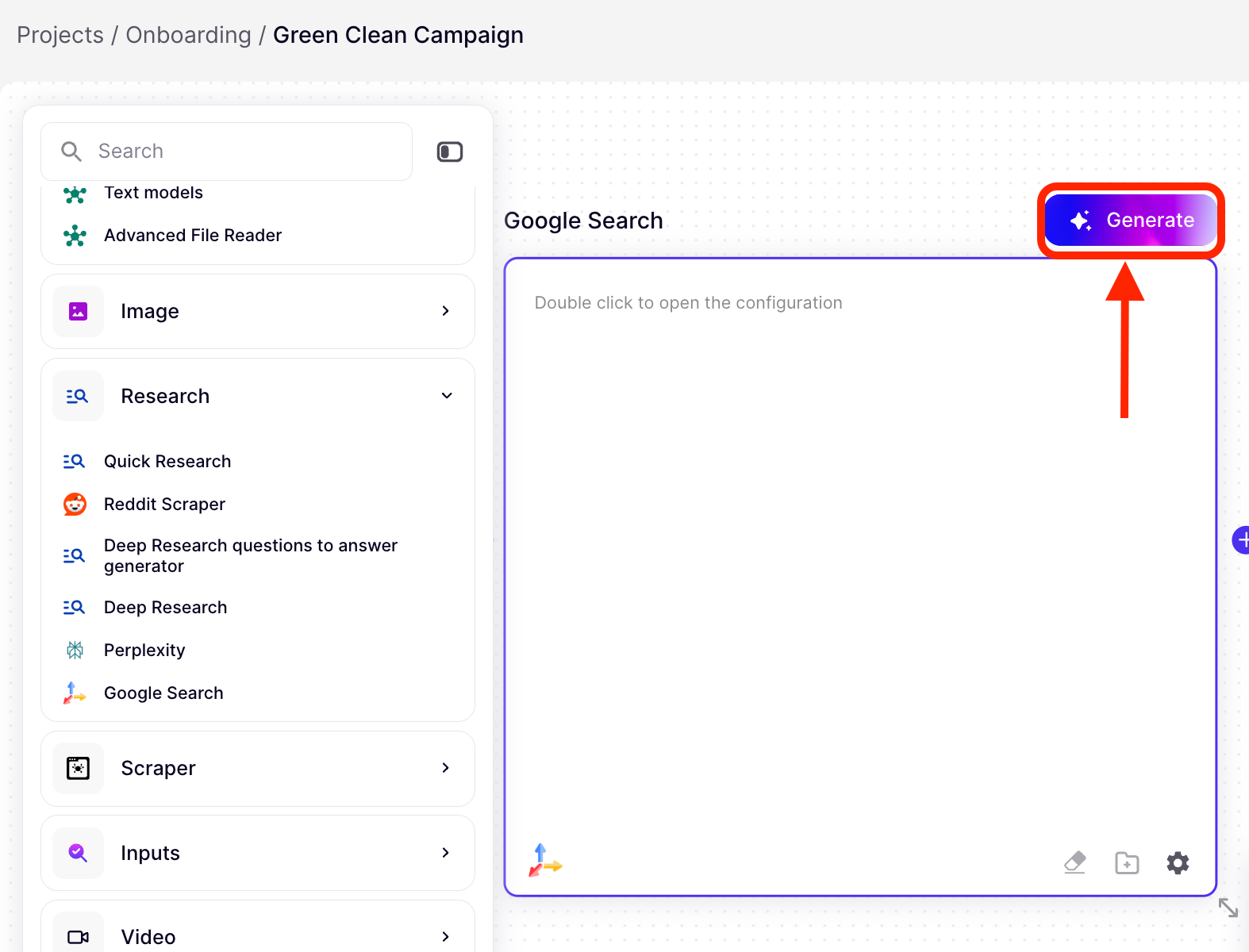Click Green Clean Campaign breadcrumb
Screen dimensions: 1249x952
(x=398, y=35)
